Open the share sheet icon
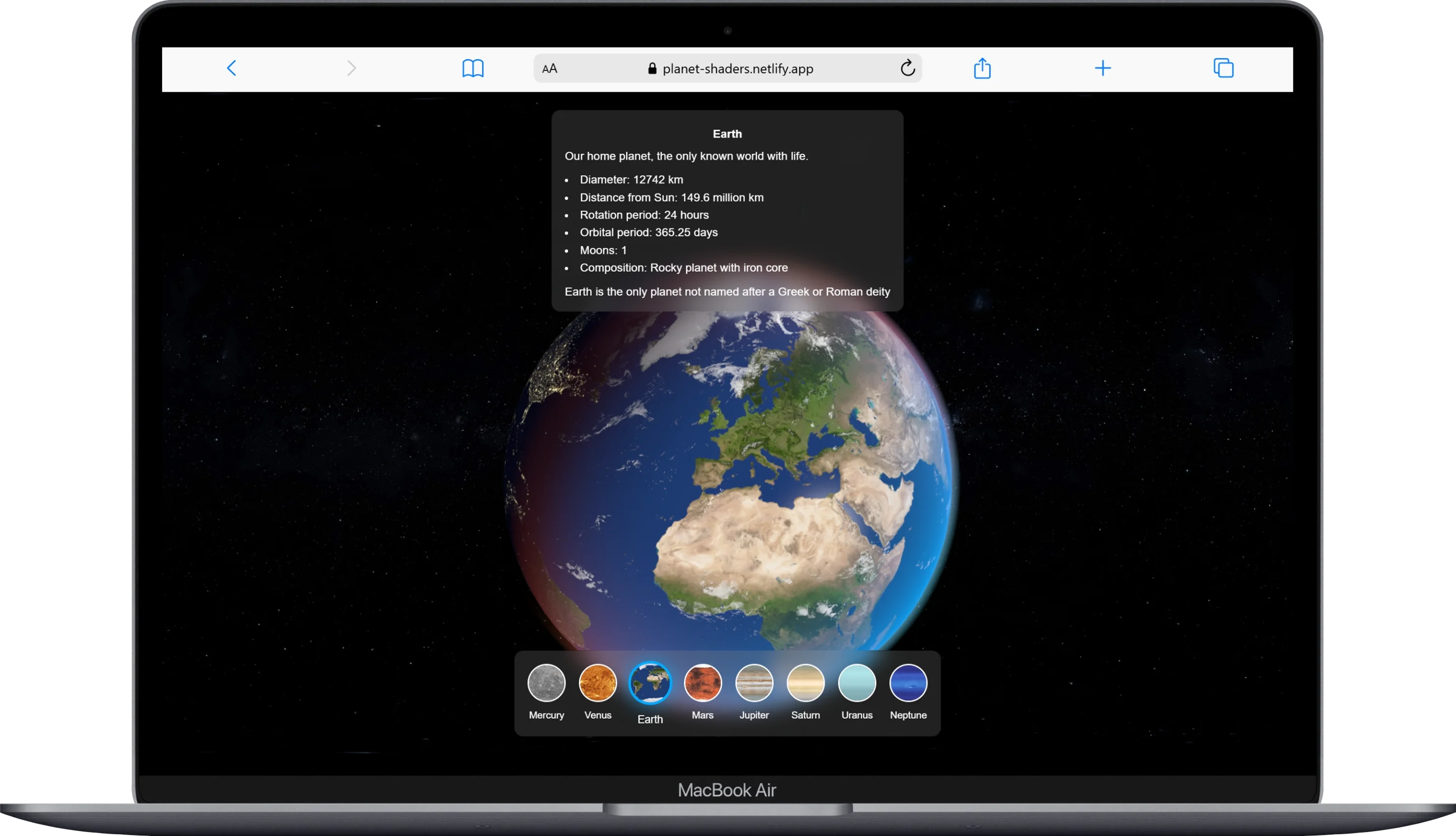This screenshot has height=836, width=1456. tap(982, 68)
